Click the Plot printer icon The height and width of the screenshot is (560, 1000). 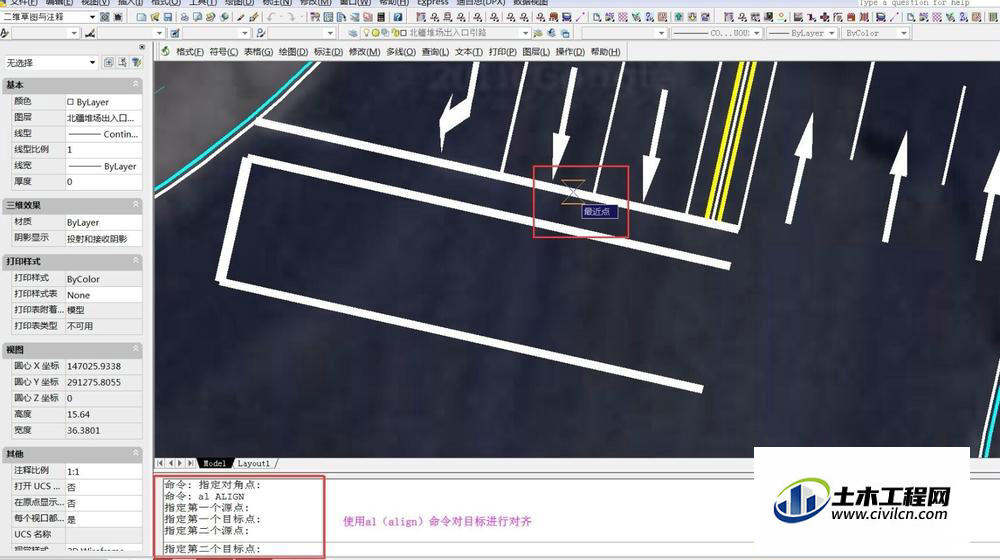point(185,17)
